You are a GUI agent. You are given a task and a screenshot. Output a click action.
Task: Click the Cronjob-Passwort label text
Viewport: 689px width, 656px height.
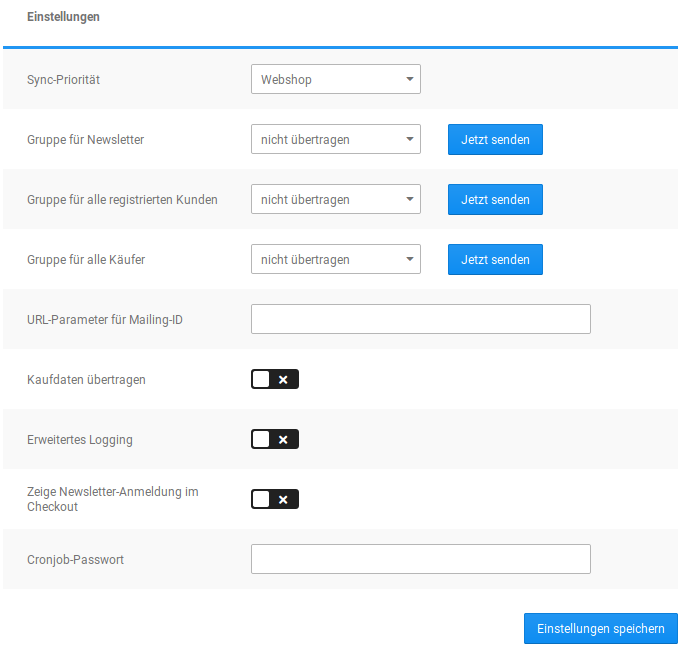75,560
